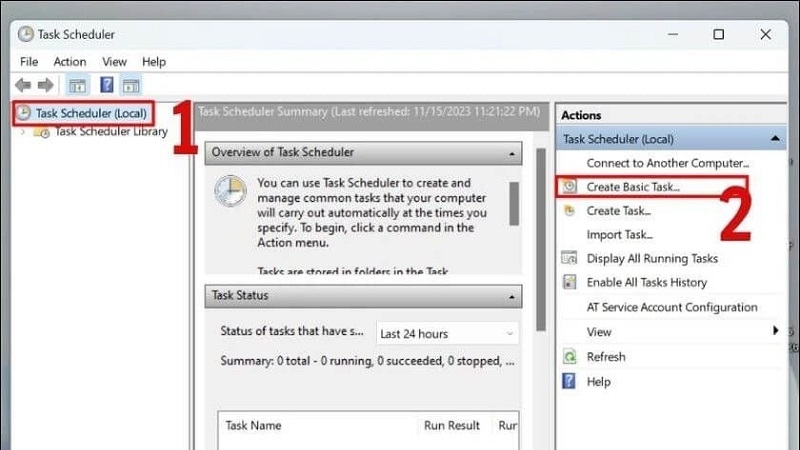Collapse the Task Status section
800x450 pixels.
tap(512, 296)
